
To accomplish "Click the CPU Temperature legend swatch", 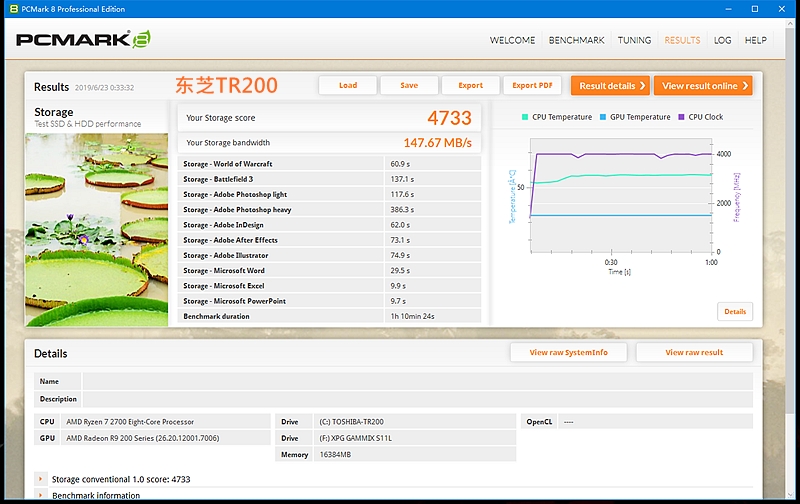I will click(x=525, y=117).
